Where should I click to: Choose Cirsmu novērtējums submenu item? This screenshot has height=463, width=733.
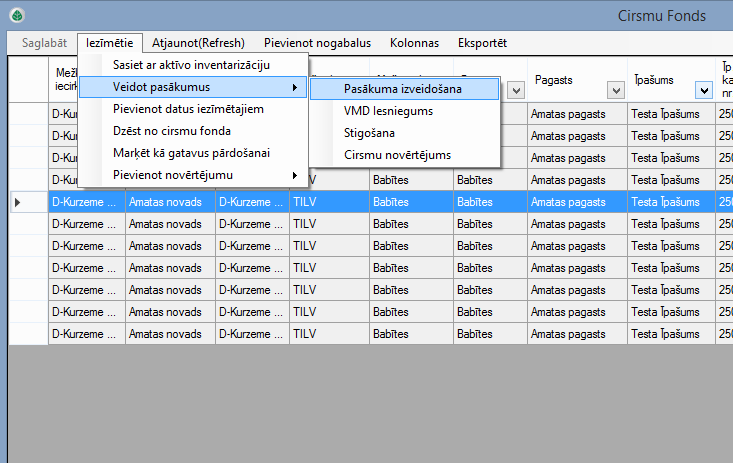coord(404,155)
